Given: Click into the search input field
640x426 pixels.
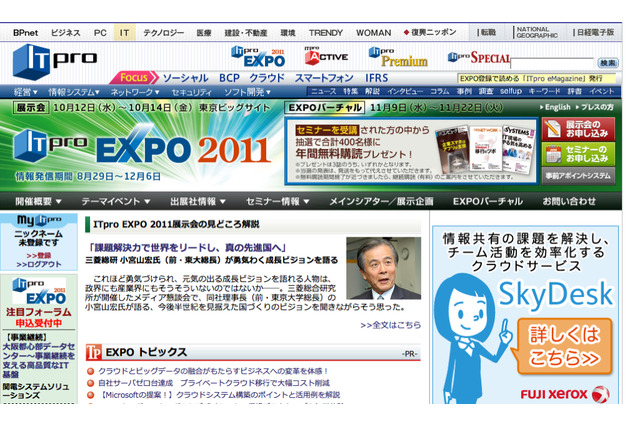Looking at the screenshot, I should [x=552, y=63].
